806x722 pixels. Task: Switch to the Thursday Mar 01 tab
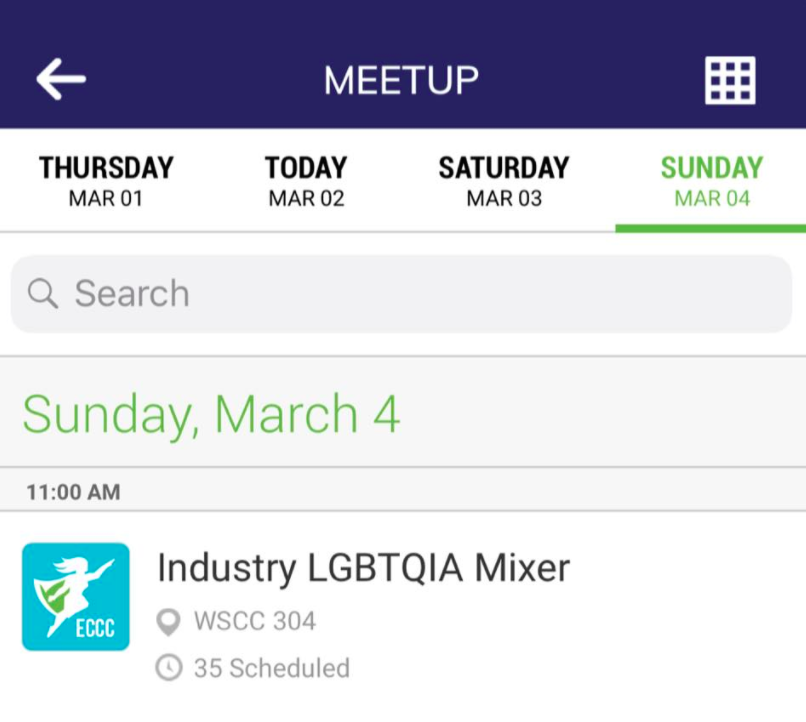(106, 181)
